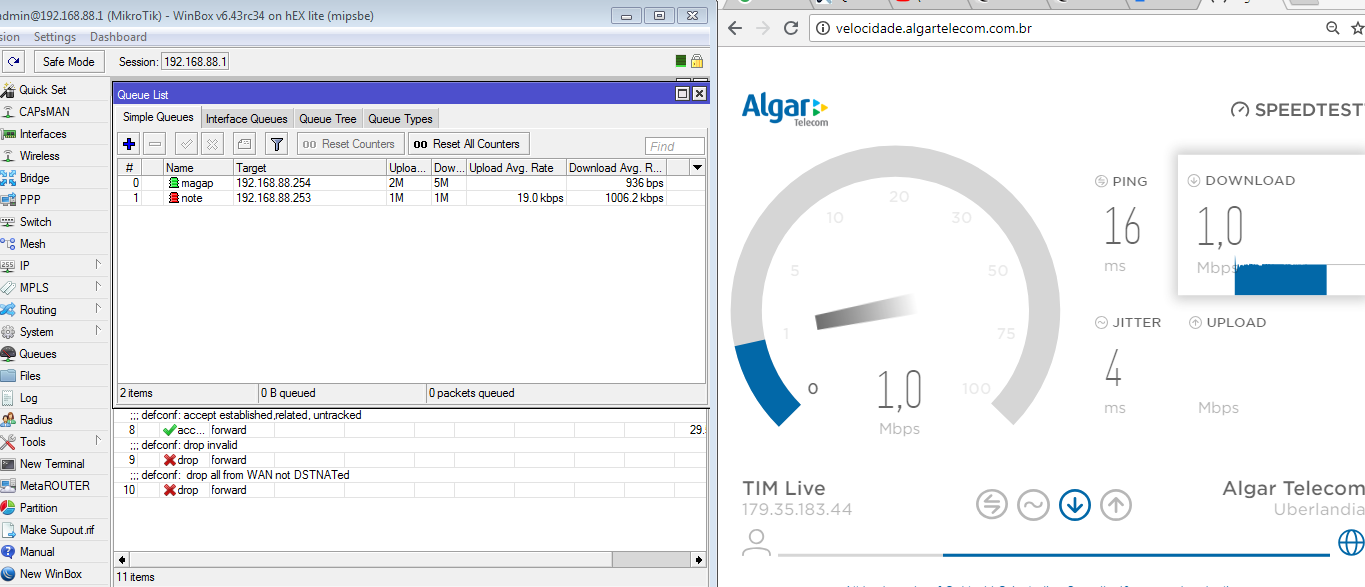Switch to the Queue Tree tab
Screen dimensions: 1365x587
coord(328,119)
